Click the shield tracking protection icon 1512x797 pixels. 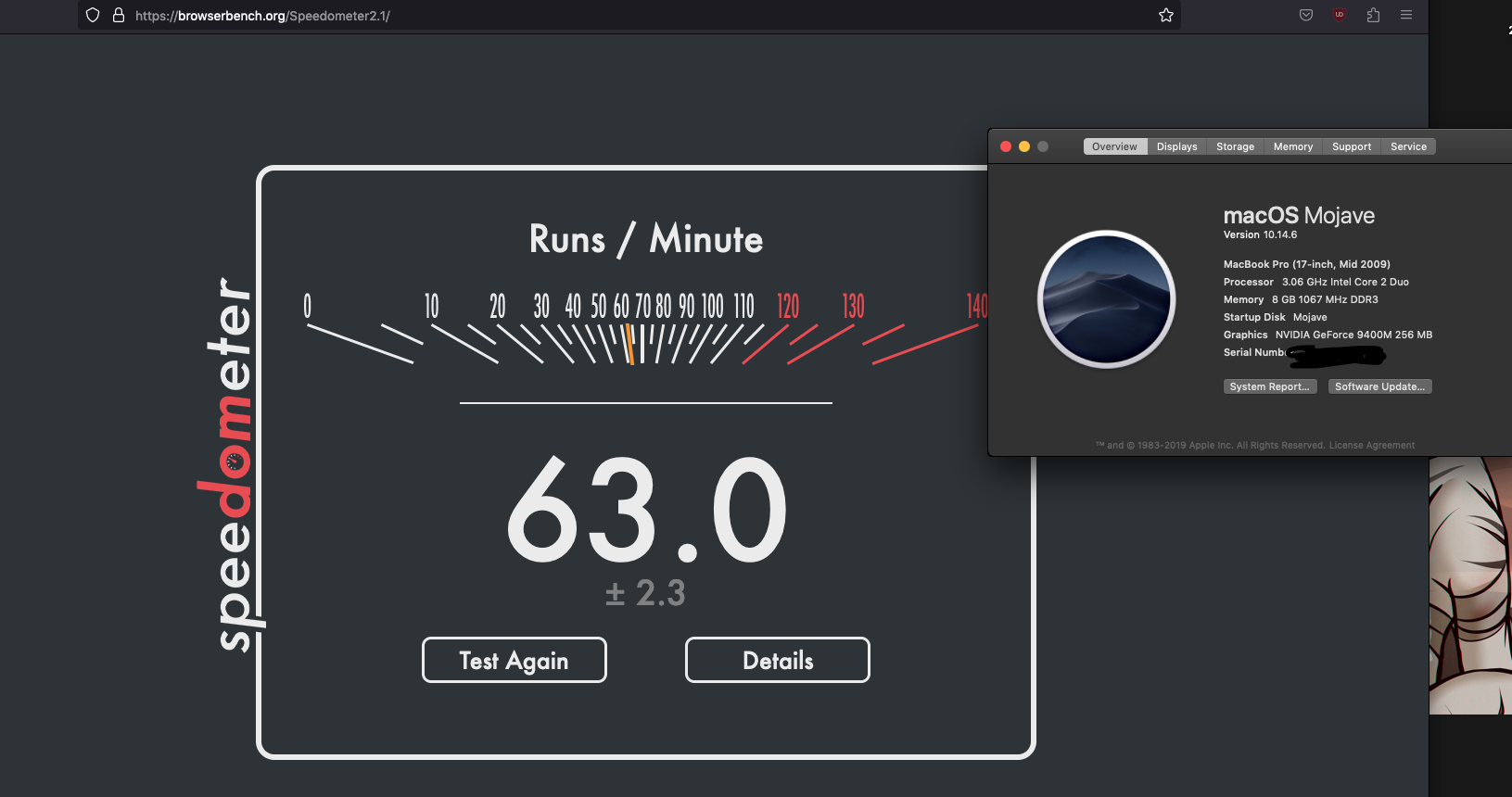(93, 15)
